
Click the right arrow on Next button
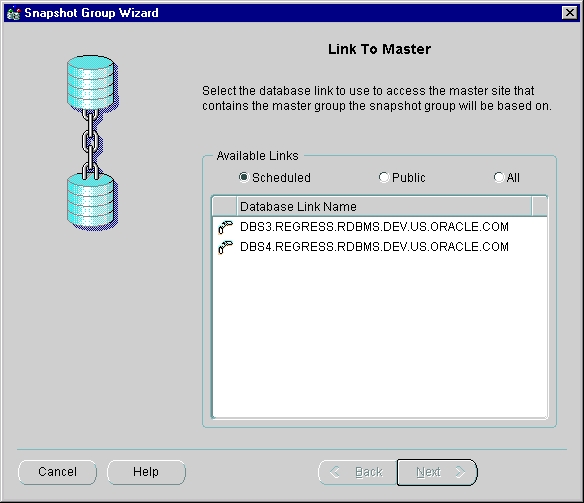(x=461, y=472)
